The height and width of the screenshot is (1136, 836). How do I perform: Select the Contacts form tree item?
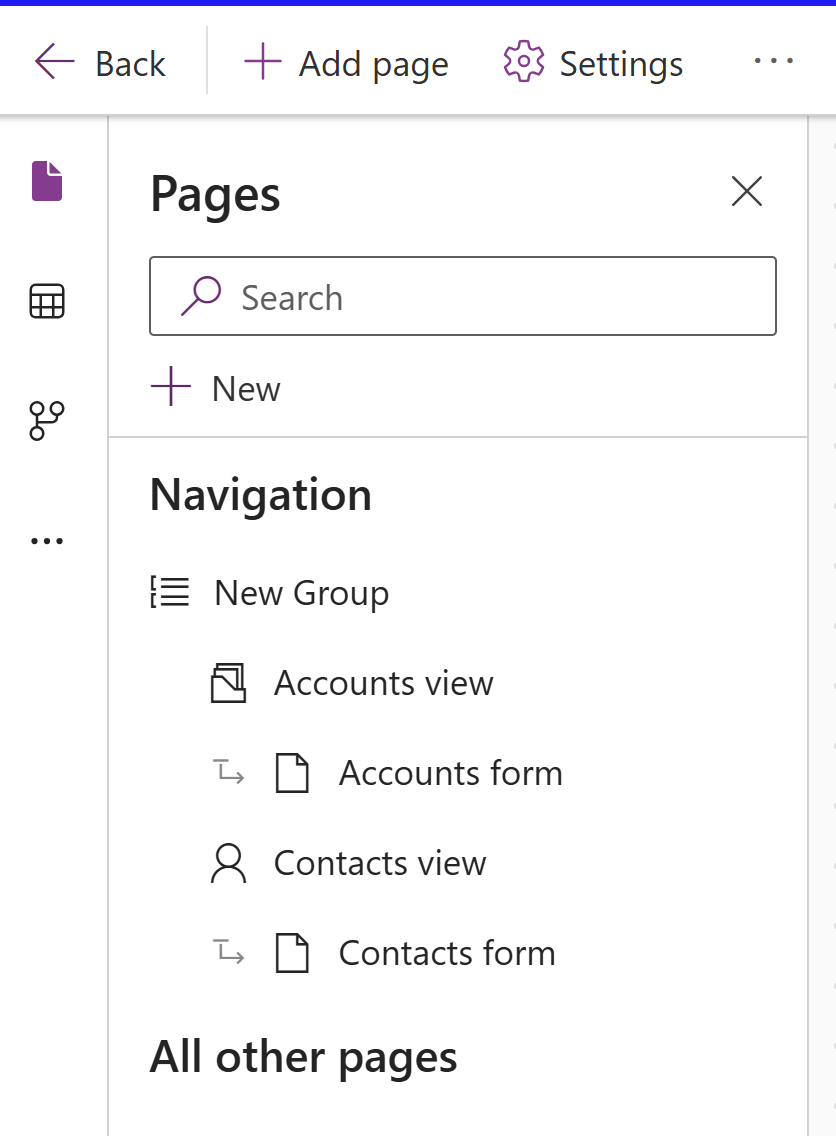pyautogui.click(x=446, y=952)
